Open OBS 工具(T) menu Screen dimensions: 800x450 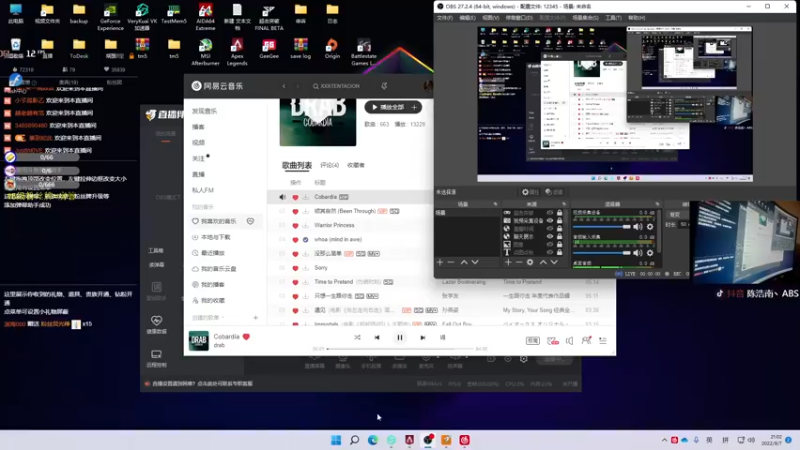point(613,18)
